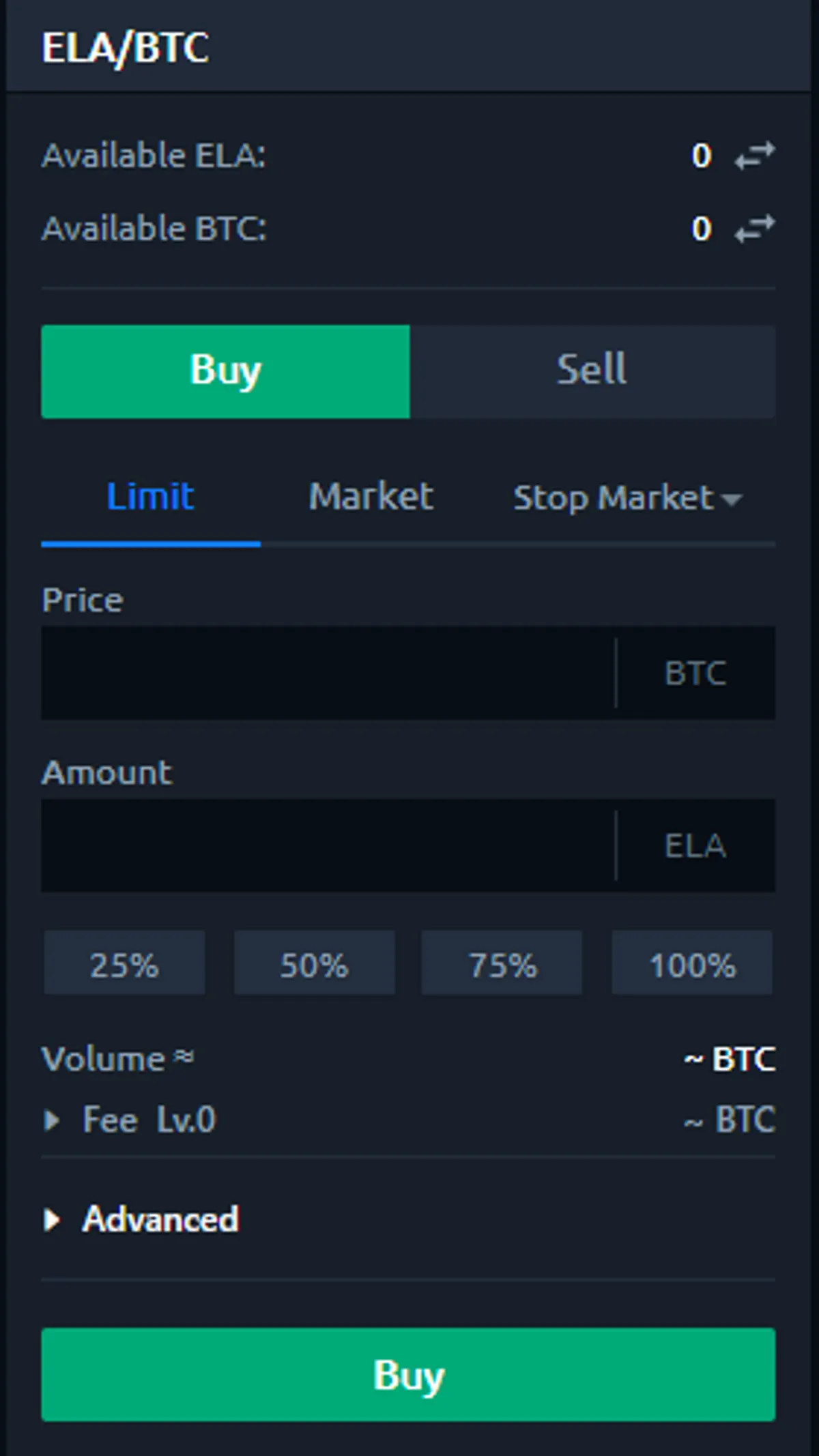
Task: Select the Buy side toggle
Action: (x=225, y=371)
